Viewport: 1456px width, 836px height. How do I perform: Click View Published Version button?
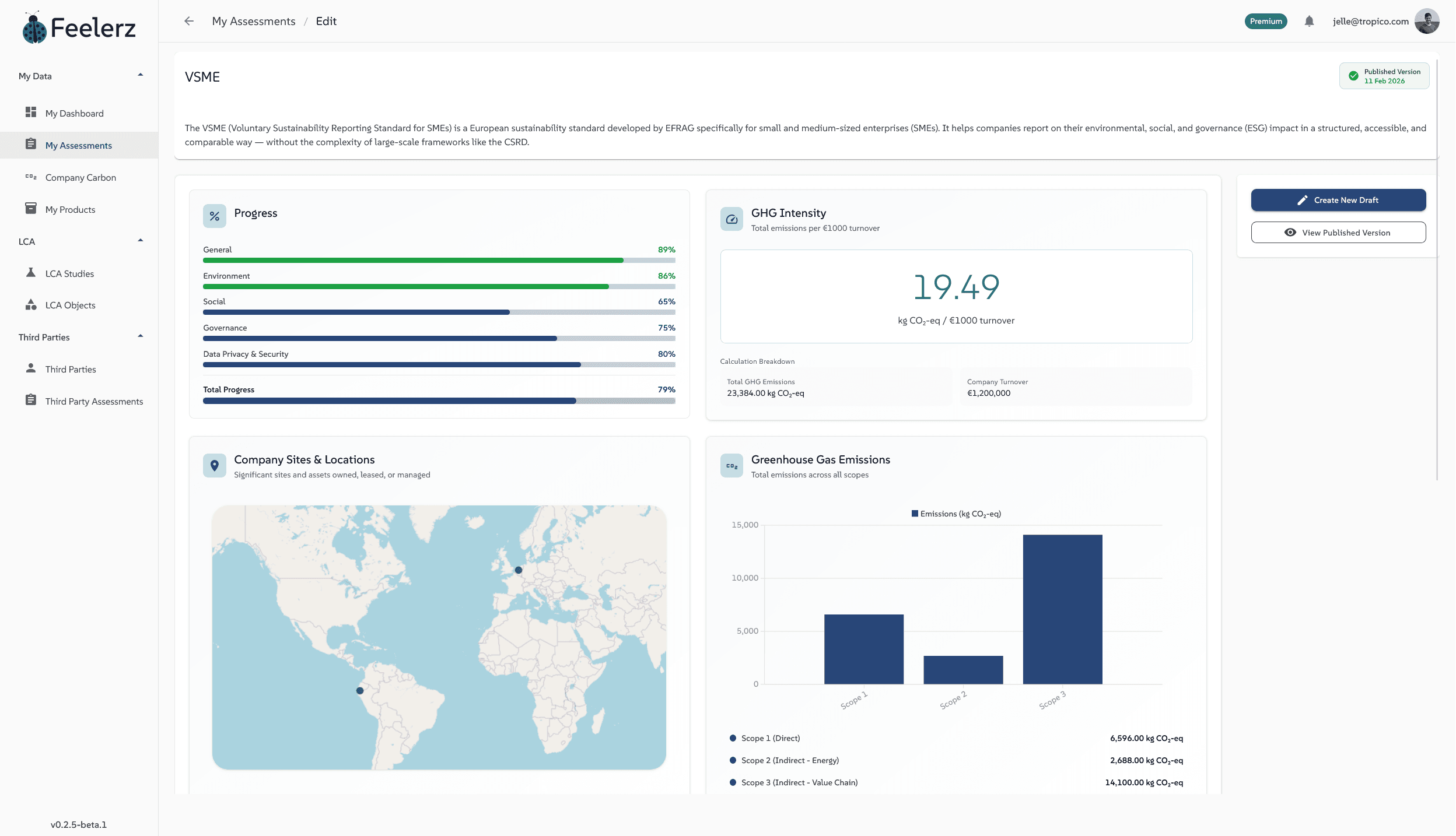point(1338,233)
